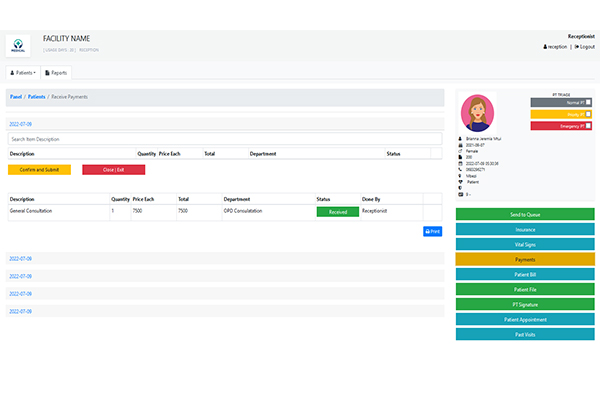Click the reception user icon
This screenshot has width=600, height=400.
point(545,46)
